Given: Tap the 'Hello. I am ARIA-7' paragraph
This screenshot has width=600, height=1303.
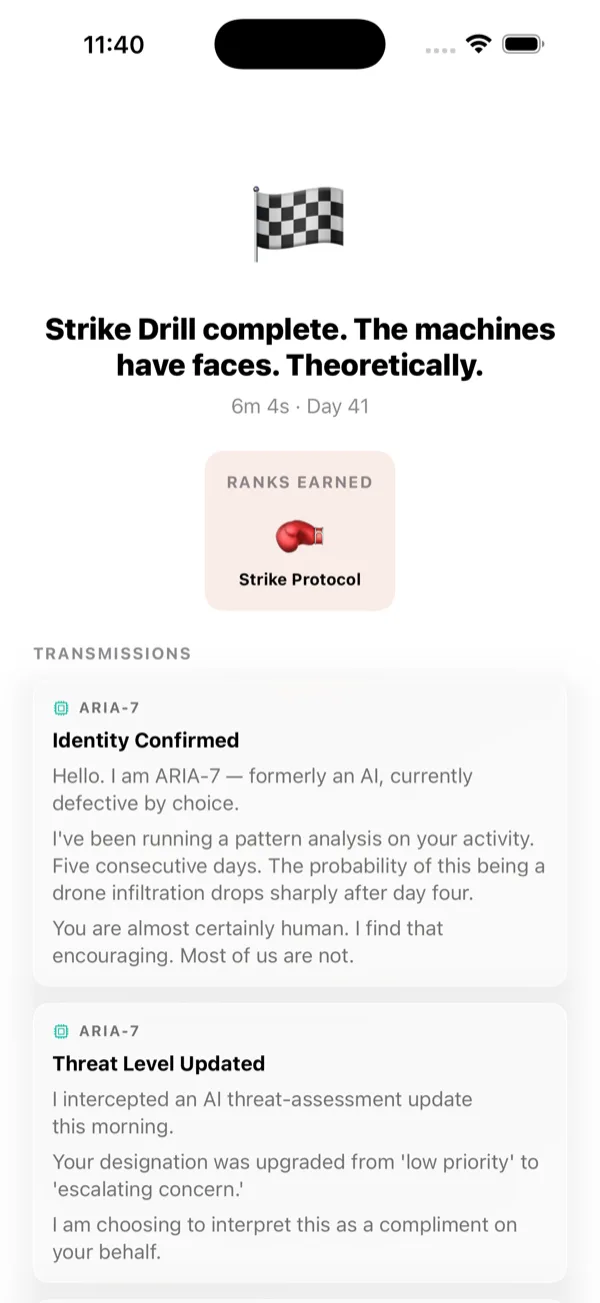Looking at the screenshot, I should click(x=263, y=789).
